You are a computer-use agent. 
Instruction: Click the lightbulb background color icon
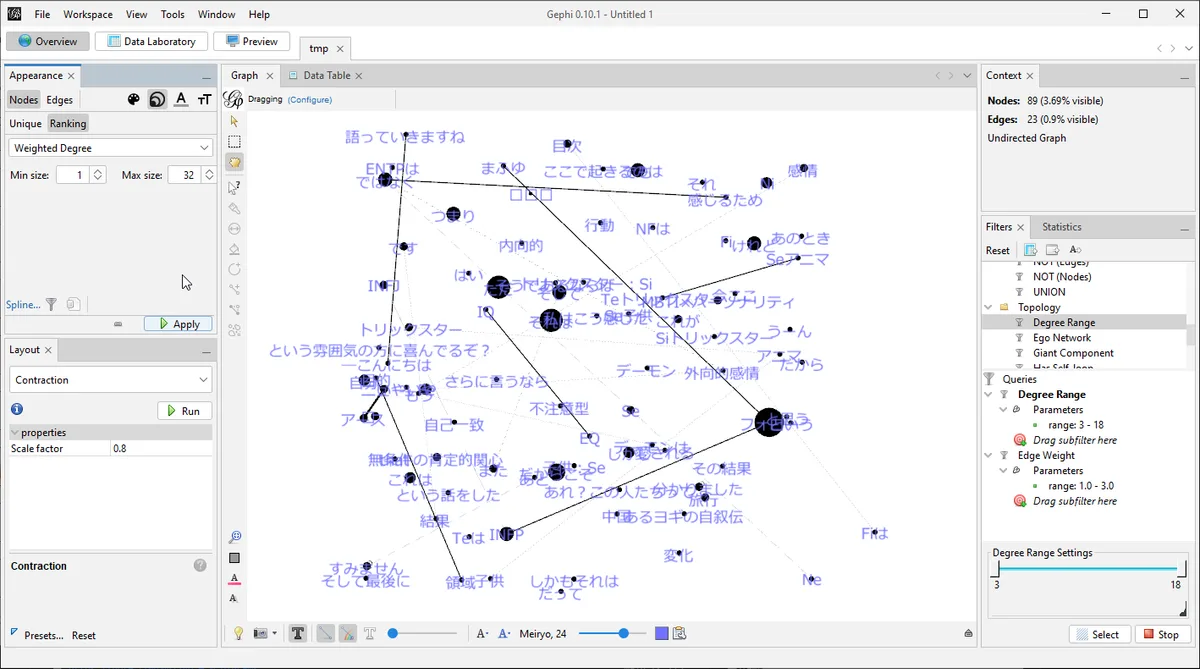tap(238, 633)
